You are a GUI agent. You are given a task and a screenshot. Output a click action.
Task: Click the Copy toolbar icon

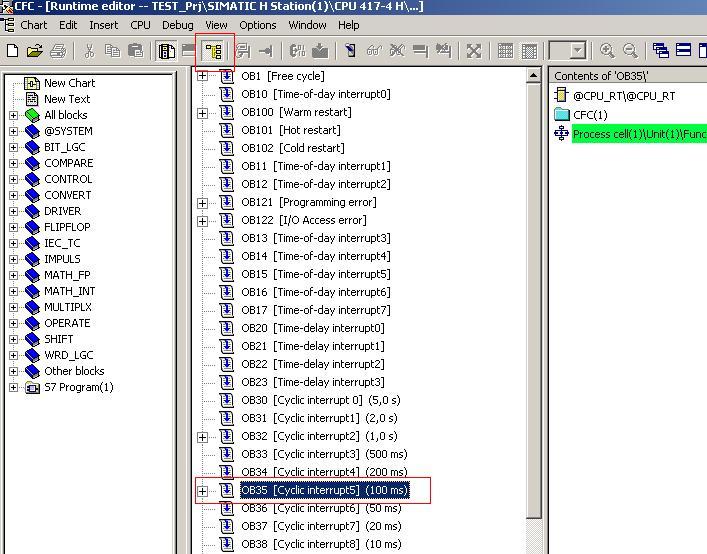(x=112, y=50)
